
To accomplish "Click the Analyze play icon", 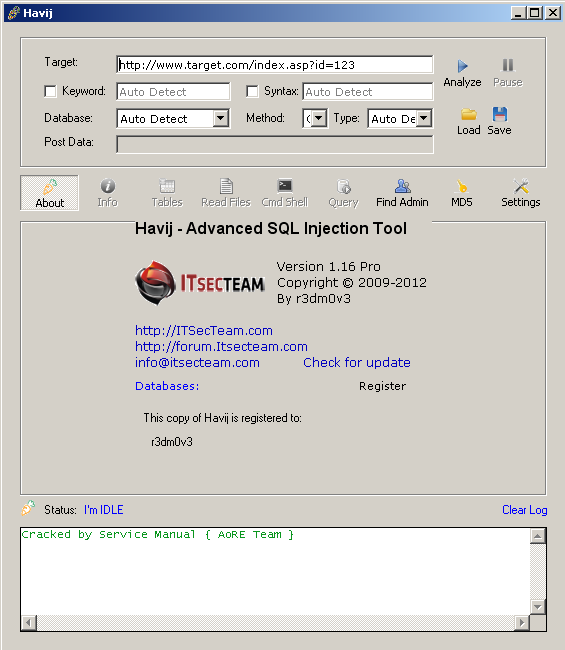I will 463,66.
